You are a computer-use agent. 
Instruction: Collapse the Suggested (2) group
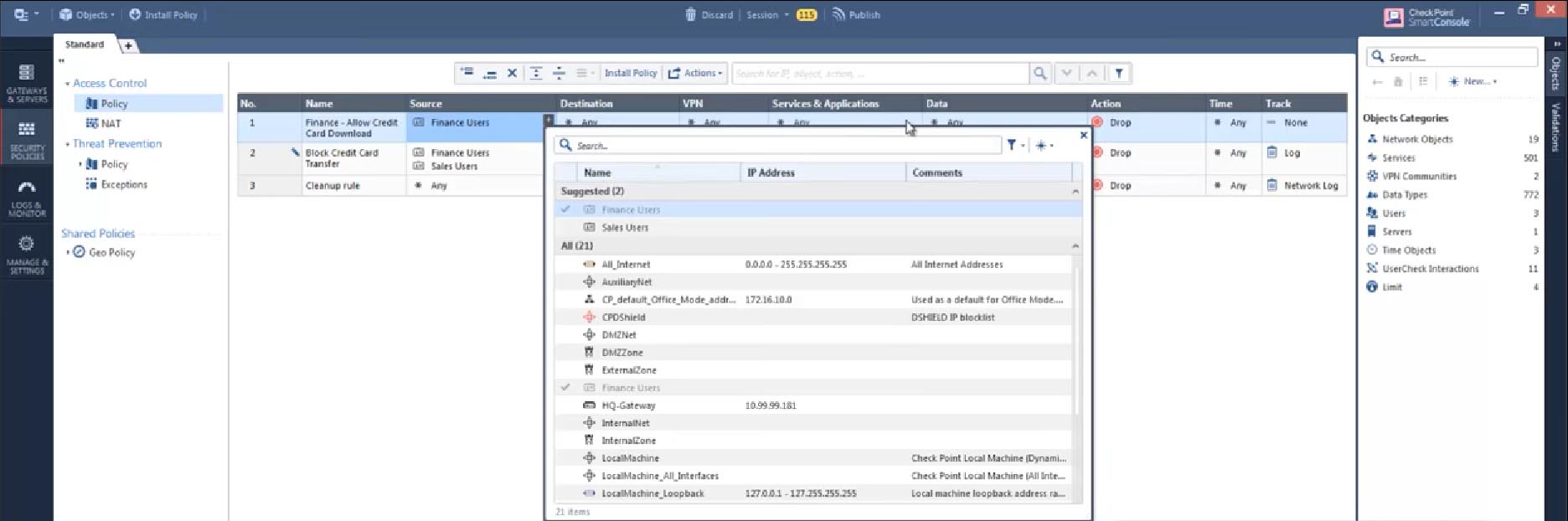pyautogui.click(x=1075, y=192)
